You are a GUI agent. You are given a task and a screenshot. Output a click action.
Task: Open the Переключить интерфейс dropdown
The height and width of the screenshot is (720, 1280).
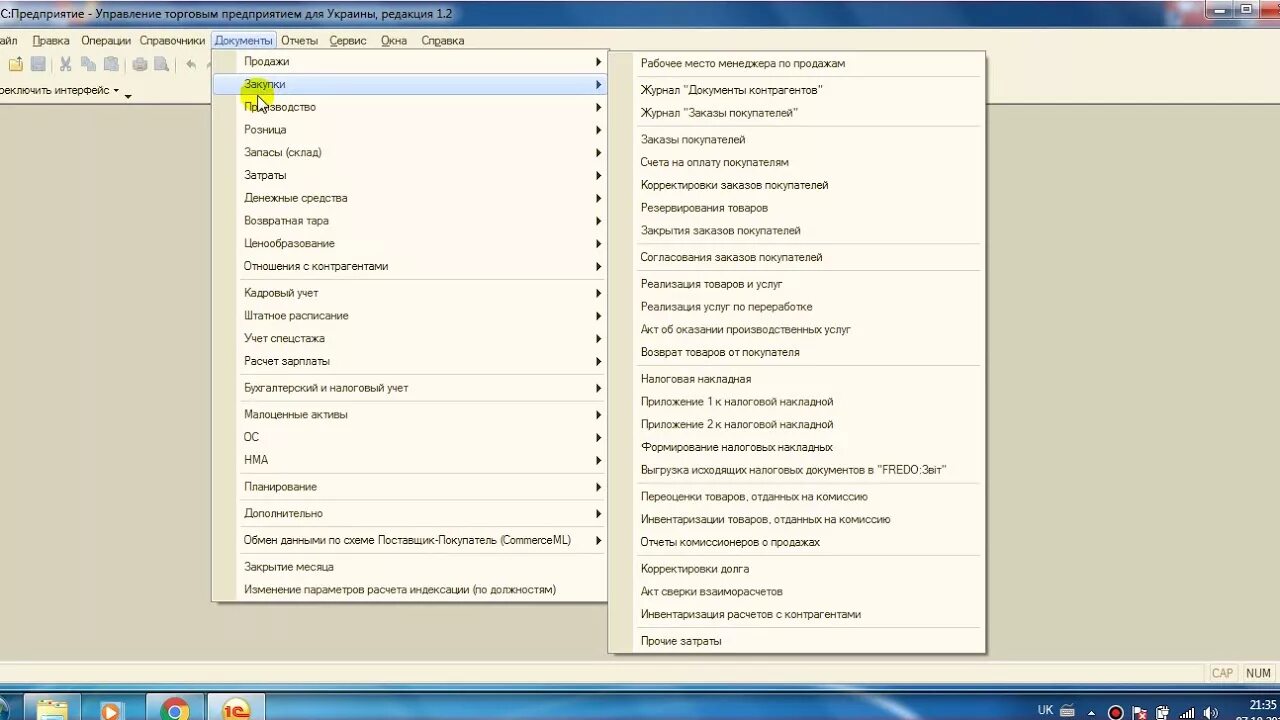click(60, 90)
